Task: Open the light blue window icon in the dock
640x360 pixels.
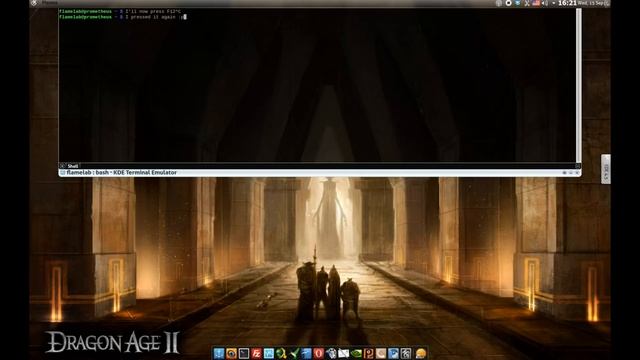Action: click(269, 353)
